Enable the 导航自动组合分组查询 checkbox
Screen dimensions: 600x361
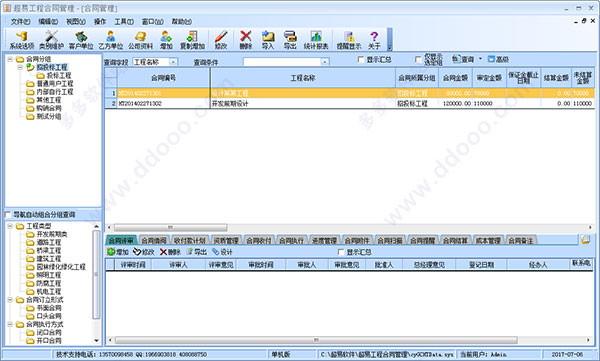tap(8, 215)
